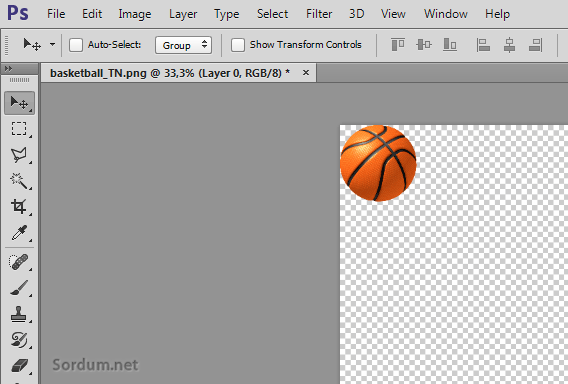Select the Polygonal Lasso tool

[19, 155]
